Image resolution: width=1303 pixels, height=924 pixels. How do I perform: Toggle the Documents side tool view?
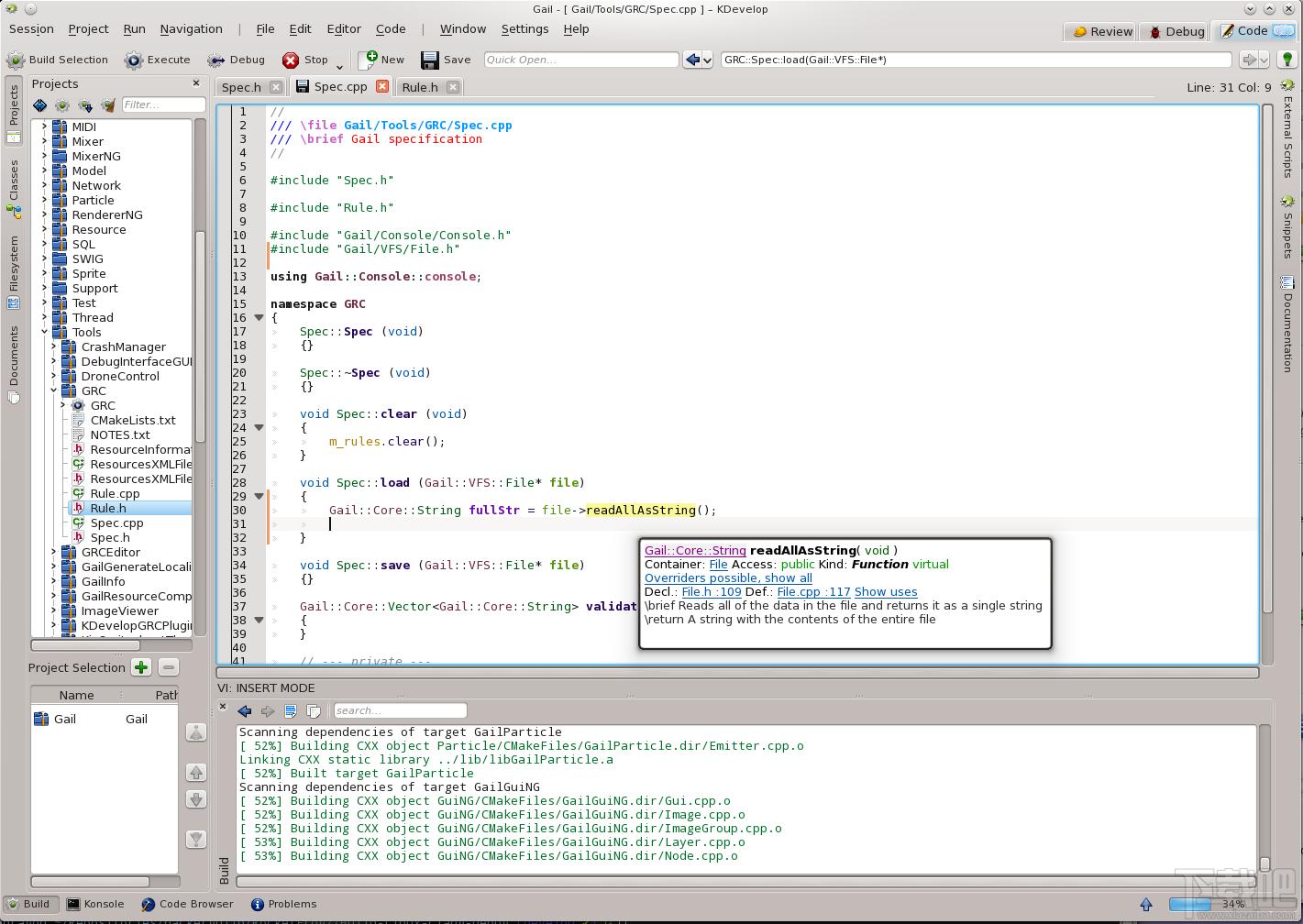(x=14, y=364)
